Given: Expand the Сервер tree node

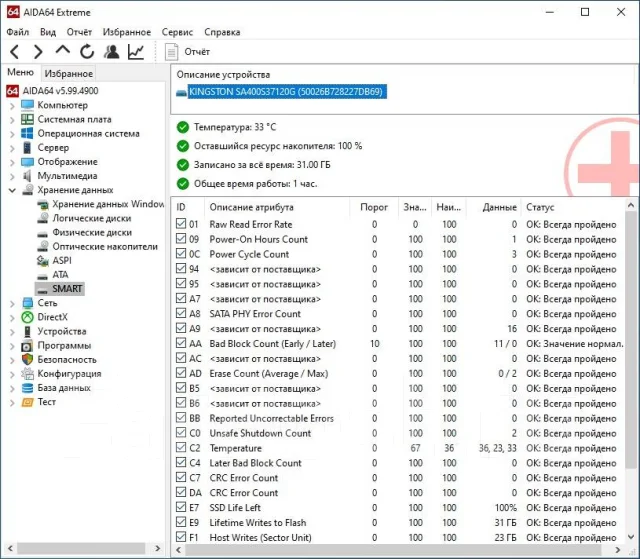Looking at the screenshot, I should 12,149.
